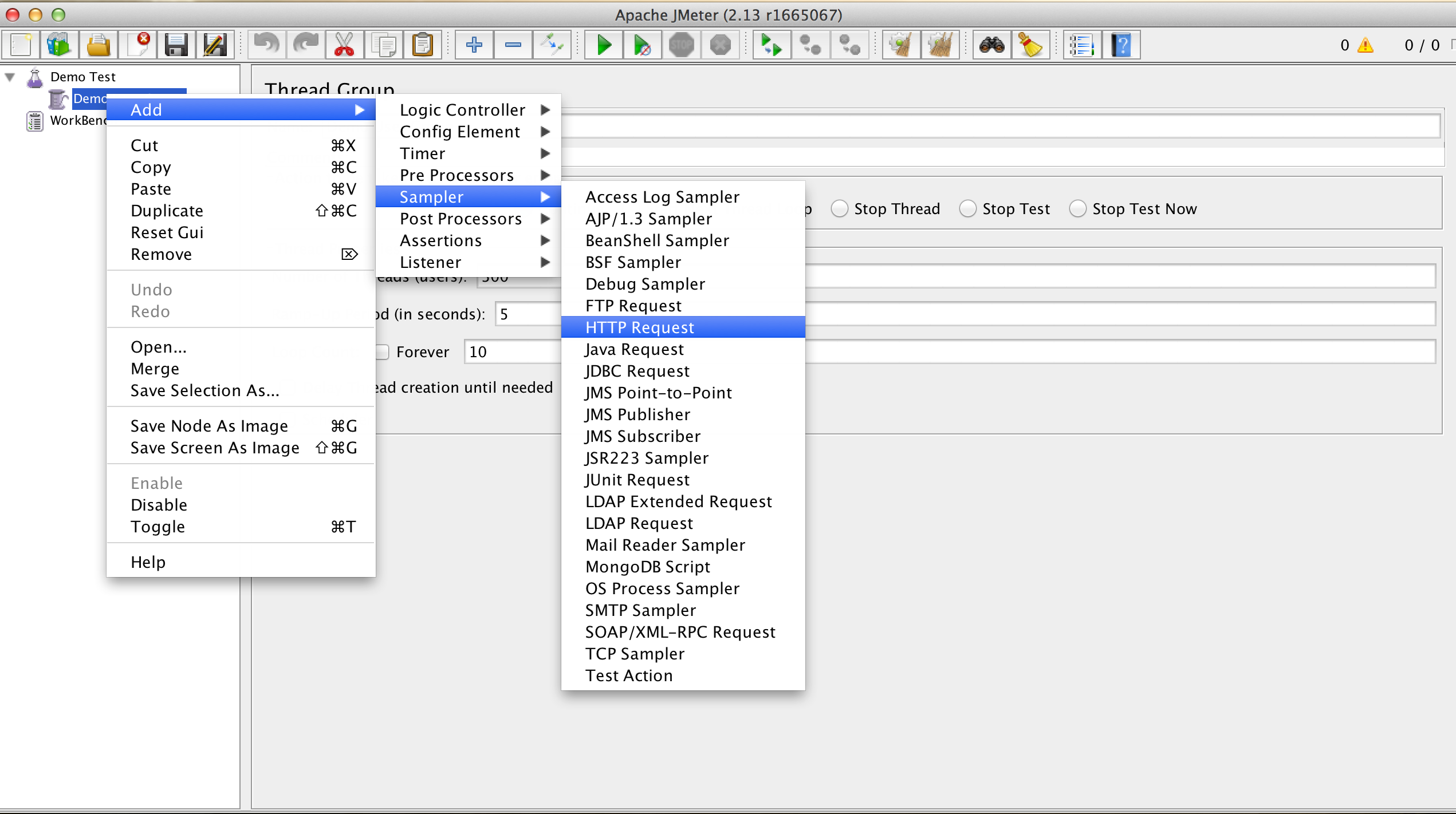Select the Stop Test radio button

click(968, 209)
